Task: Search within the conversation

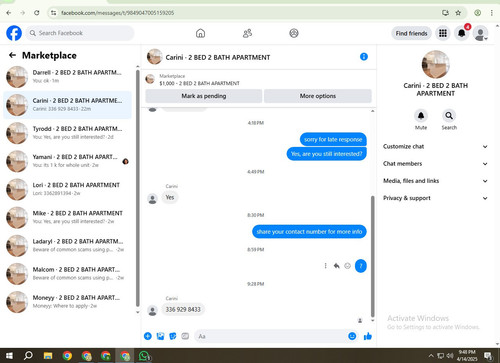Action: pyautogui.click(x=449, y=116)
